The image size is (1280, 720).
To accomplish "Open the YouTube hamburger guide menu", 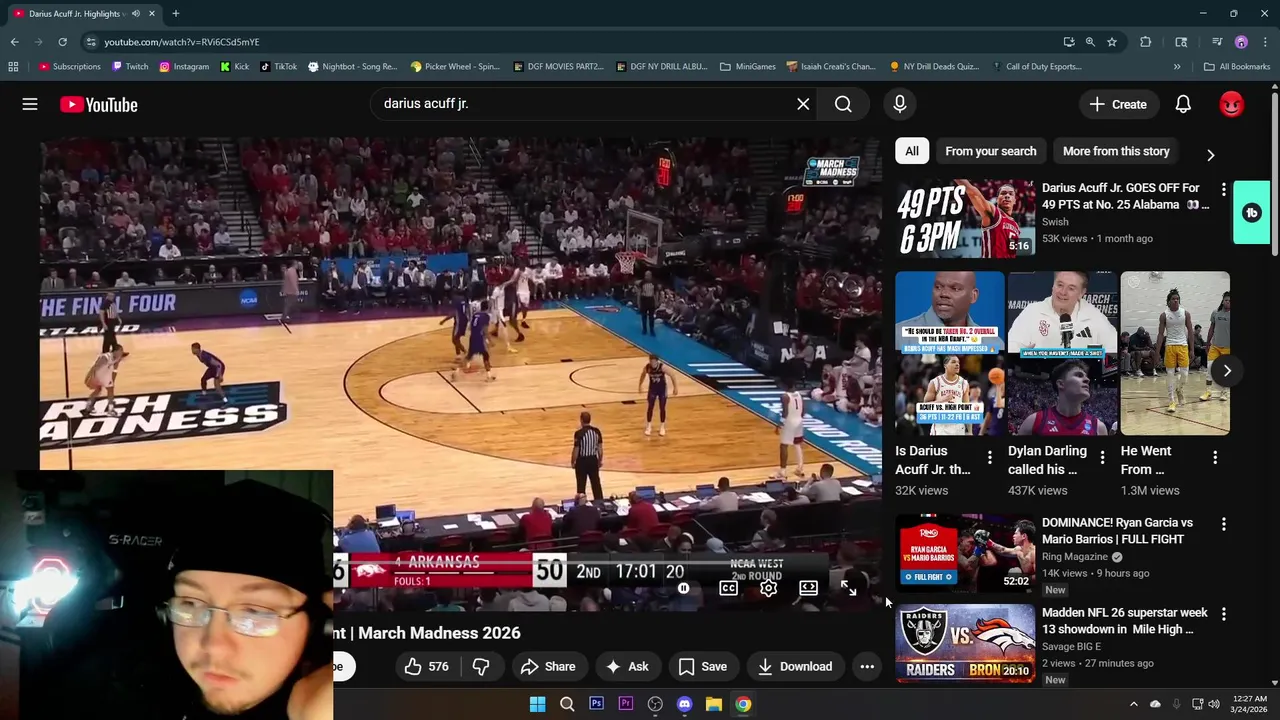I will coord(30,104).
